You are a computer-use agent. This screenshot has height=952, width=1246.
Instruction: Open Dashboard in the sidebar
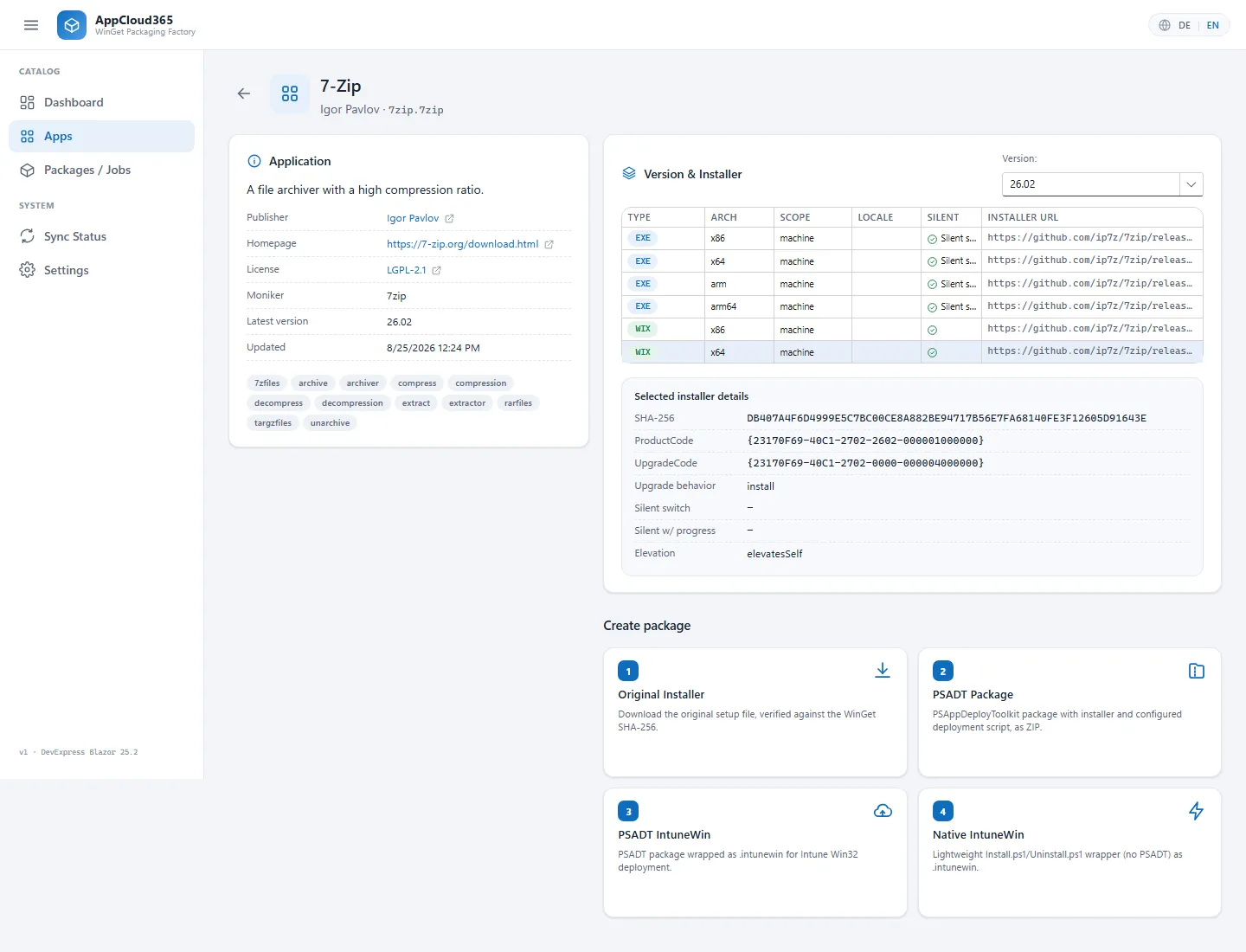tap(101, 102)
